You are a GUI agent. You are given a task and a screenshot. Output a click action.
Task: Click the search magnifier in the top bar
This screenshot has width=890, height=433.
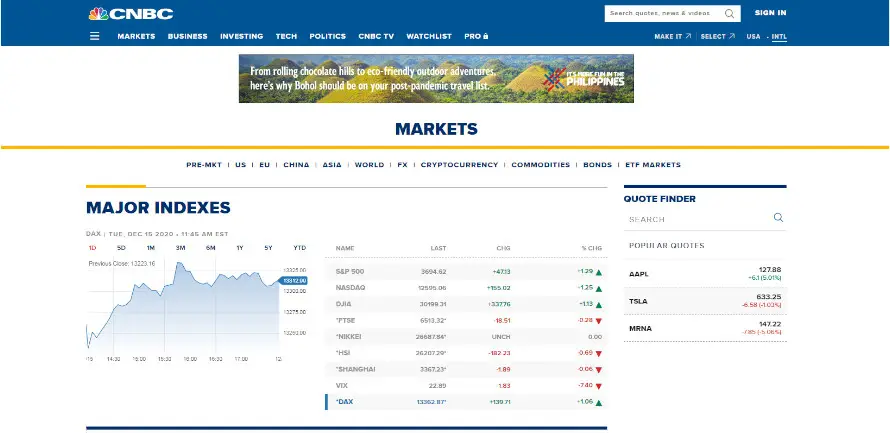pos(729,13)
